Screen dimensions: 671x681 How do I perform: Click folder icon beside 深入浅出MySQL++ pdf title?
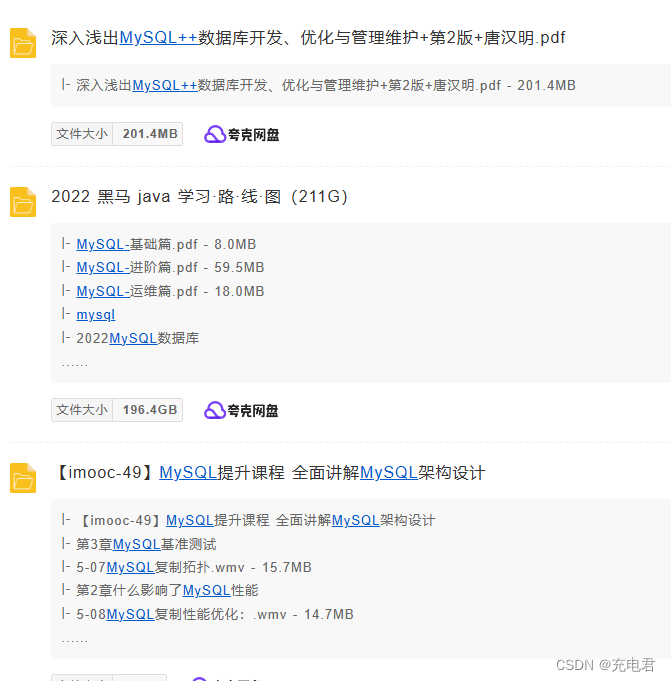[x=23, y=43]
